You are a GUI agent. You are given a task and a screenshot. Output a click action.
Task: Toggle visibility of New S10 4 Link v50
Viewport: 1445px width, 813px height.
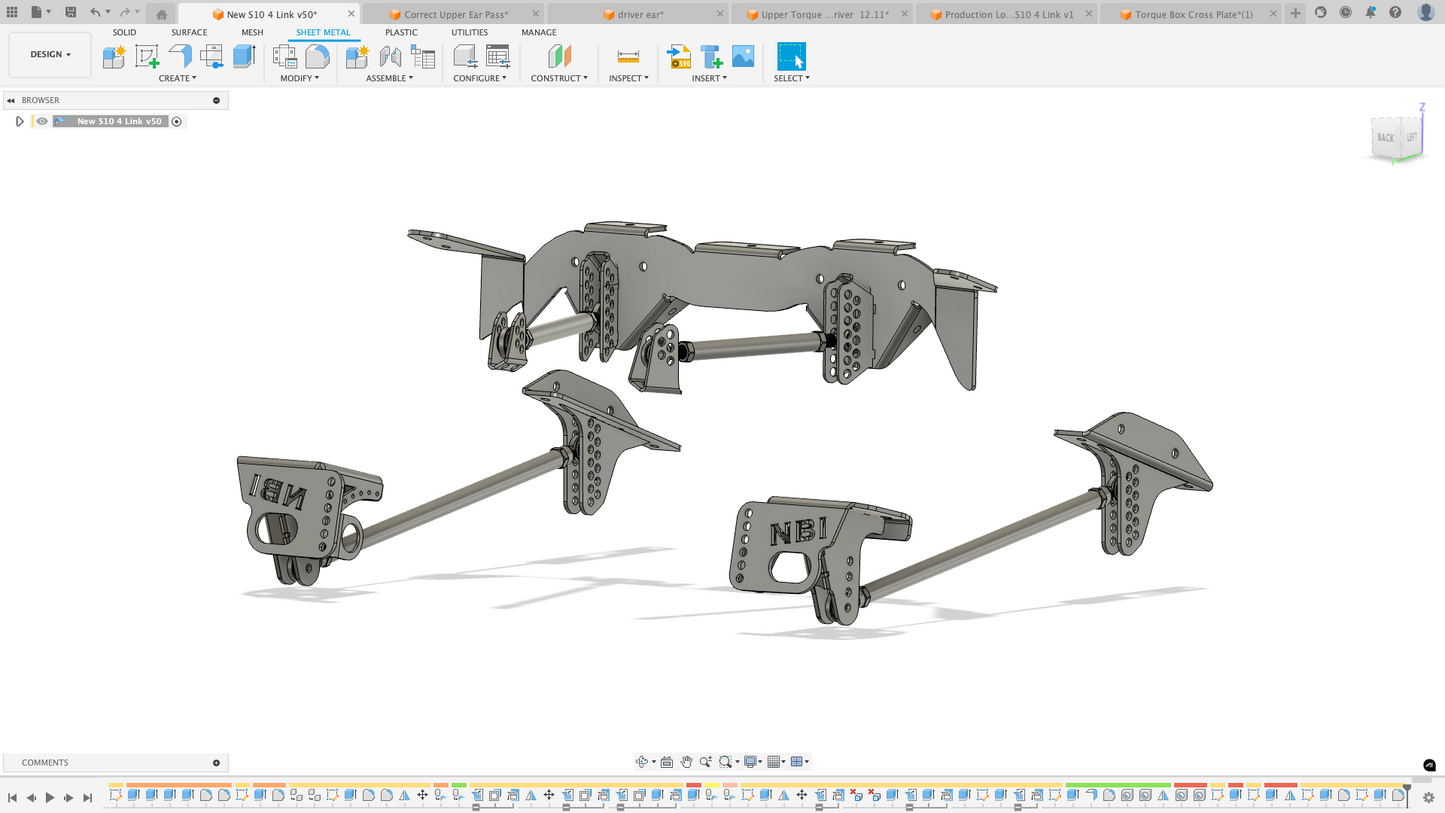[42, 121]
